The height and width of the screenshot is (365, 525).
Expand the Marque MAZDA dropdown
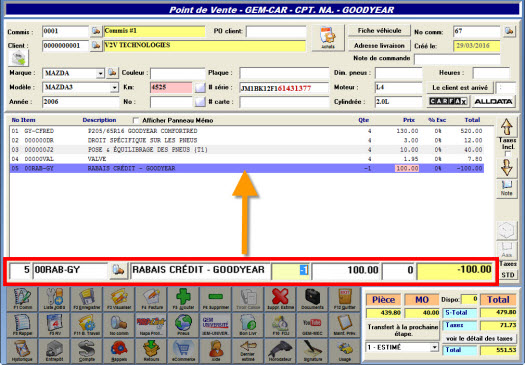point(100,73)
